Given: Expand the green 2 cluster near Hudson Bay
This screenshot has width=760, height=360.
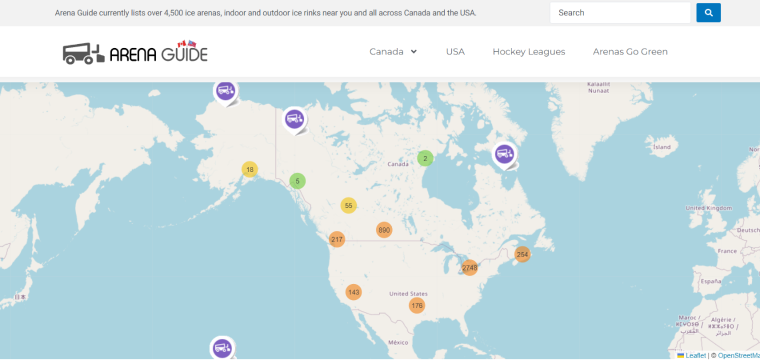Looking at the screenshot, I should (x=425, y=158).
